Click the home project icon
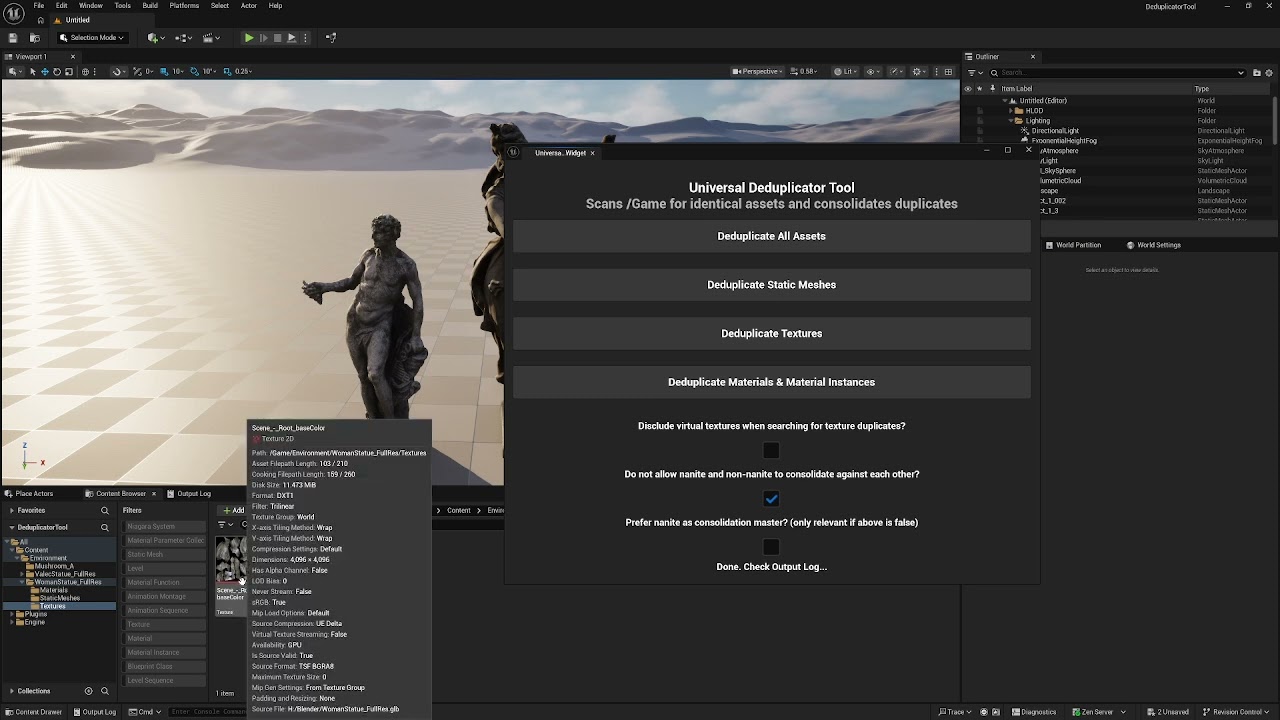The height and width of the screenshot is (720, 1280). tap(41, 20)
